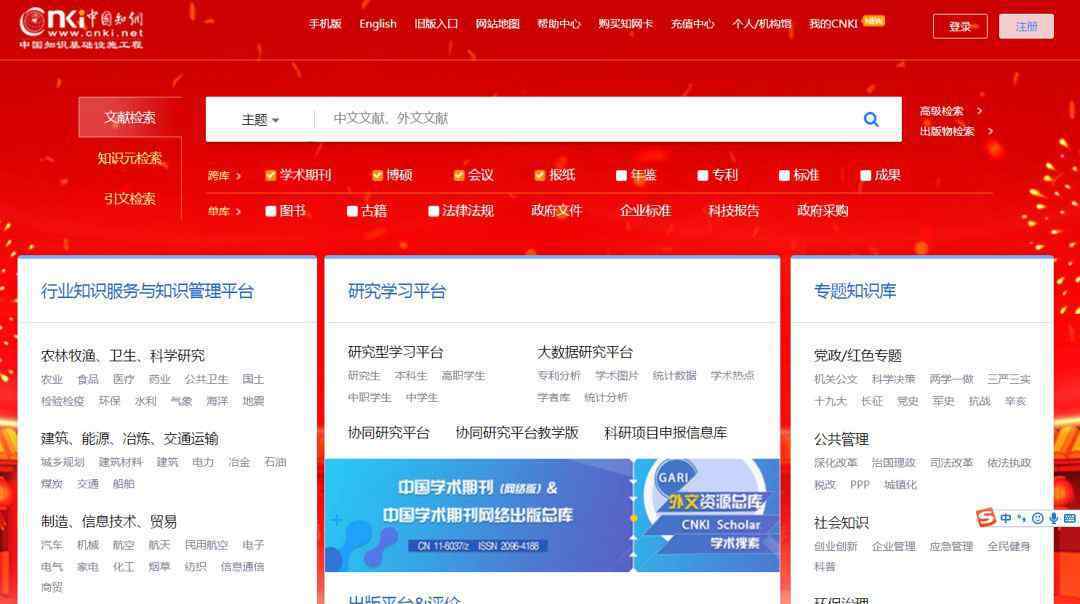The width and height of the screenshot is (1080, 604).
Task: Click 机关公文 under 党政/红色专题
Action: [835, 379]
